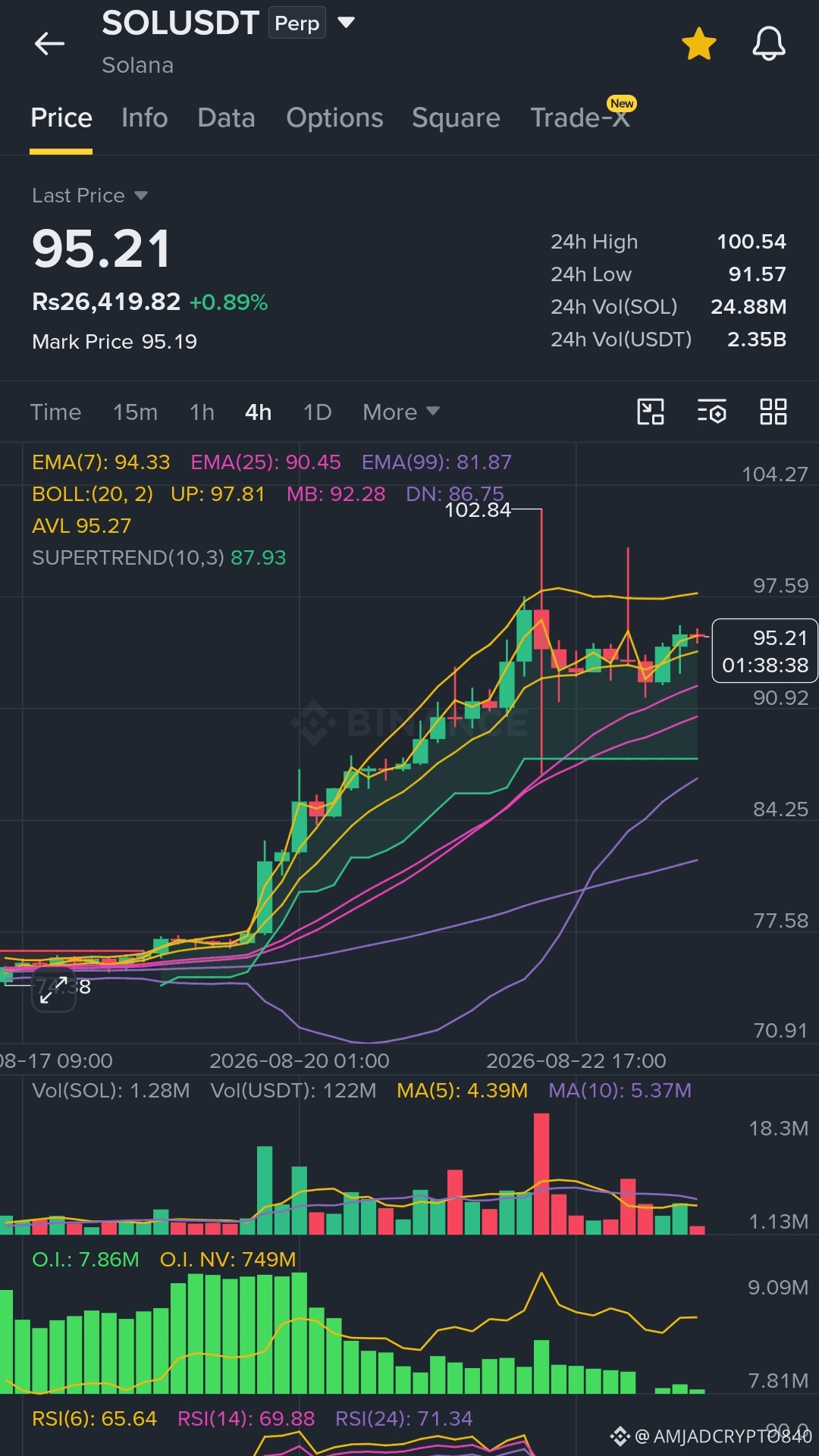
Task: Click the 102.84 high marker label
Action: [478, 510]
